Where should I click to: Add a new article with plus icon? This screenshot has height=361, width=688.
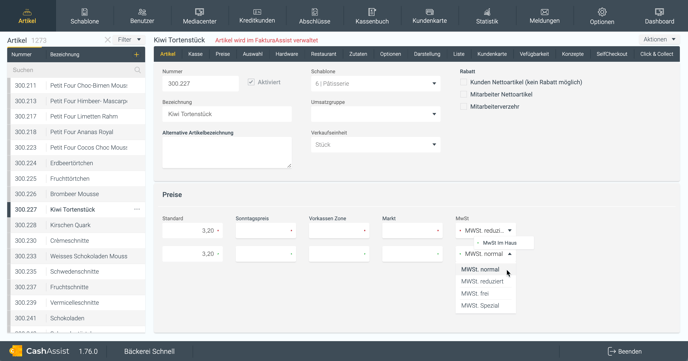point(136,54)
